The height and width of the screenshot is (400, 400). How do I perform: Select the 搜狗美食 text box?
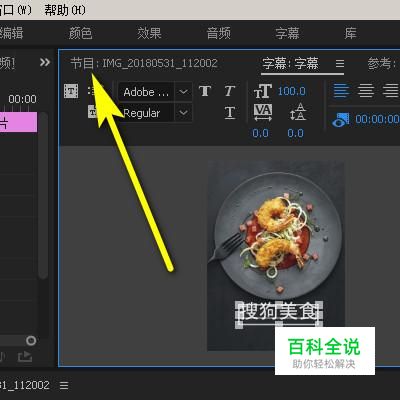pyautogui.click(x=279, y=314)
